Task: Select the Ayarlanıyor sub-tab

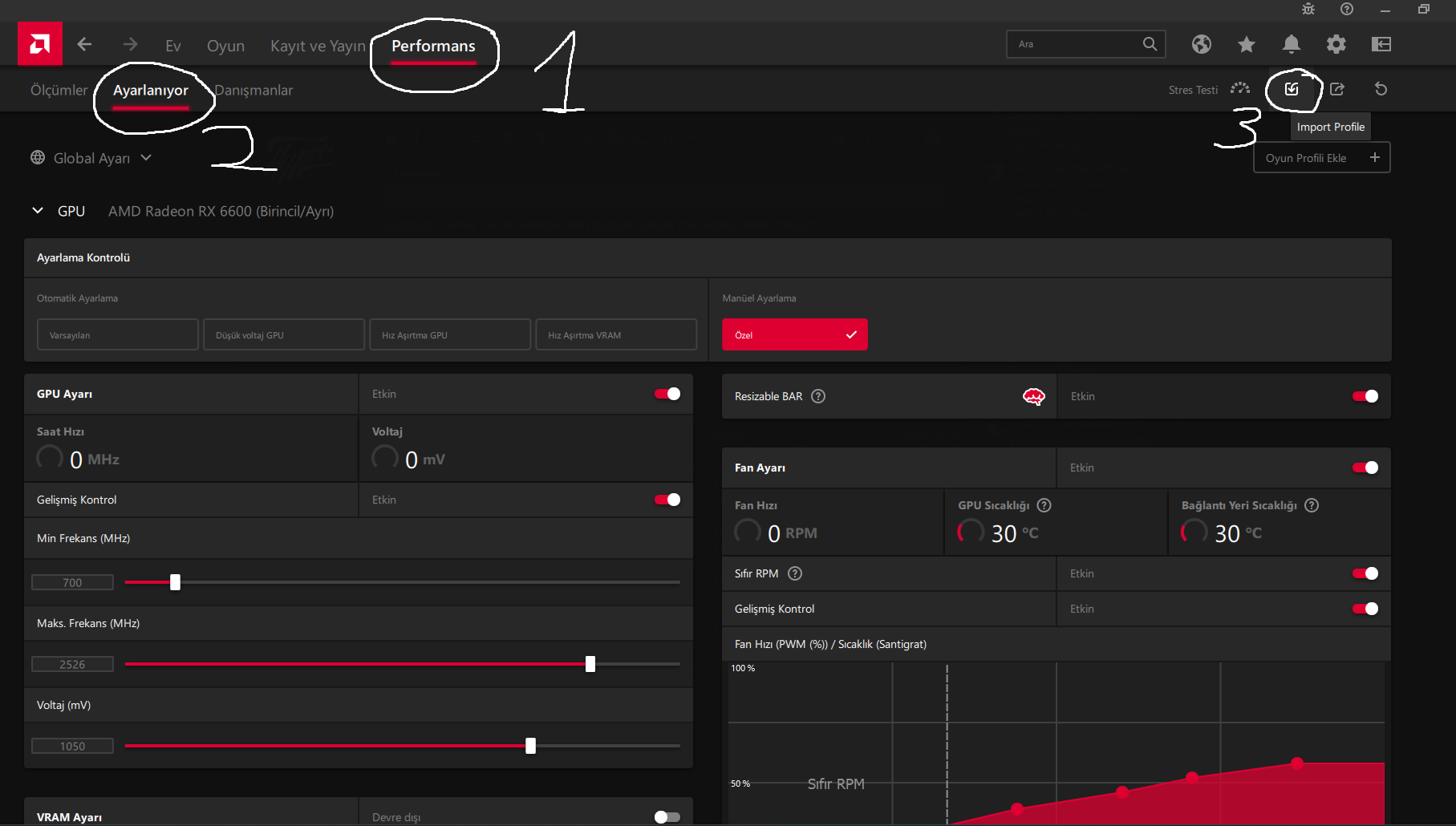Action: pyautogui.click(x=151, y=90)
